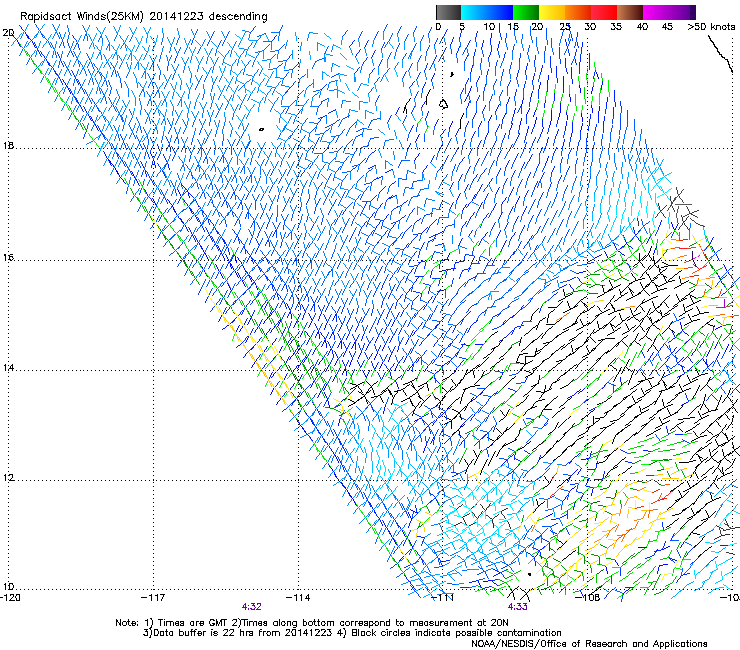Click the gray 0-5 knots color swatch
Viewport: 740px width, 650px height.
tap(448, 12)
